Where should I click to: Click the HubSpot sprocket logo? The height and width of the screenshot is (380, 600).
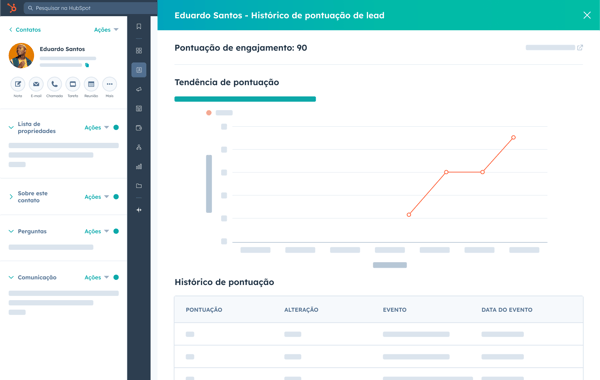point(12,7)
